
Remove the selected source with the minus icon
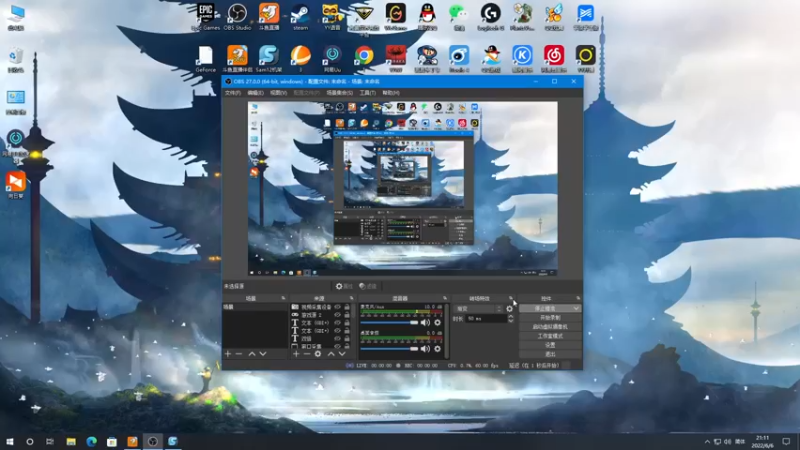307,354
